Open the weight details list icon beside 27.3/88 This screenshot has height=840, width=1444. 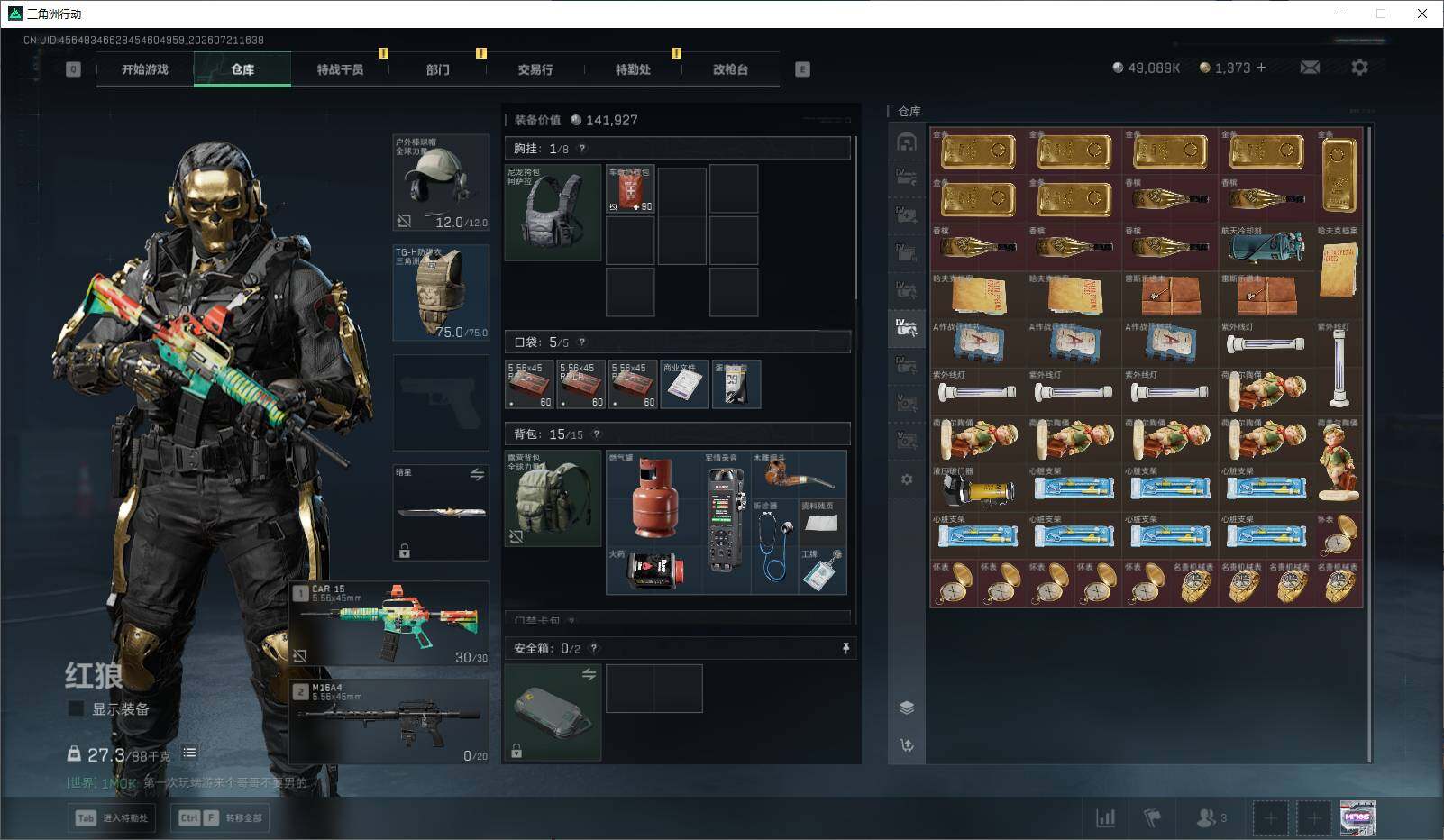[x=189, y=753]
